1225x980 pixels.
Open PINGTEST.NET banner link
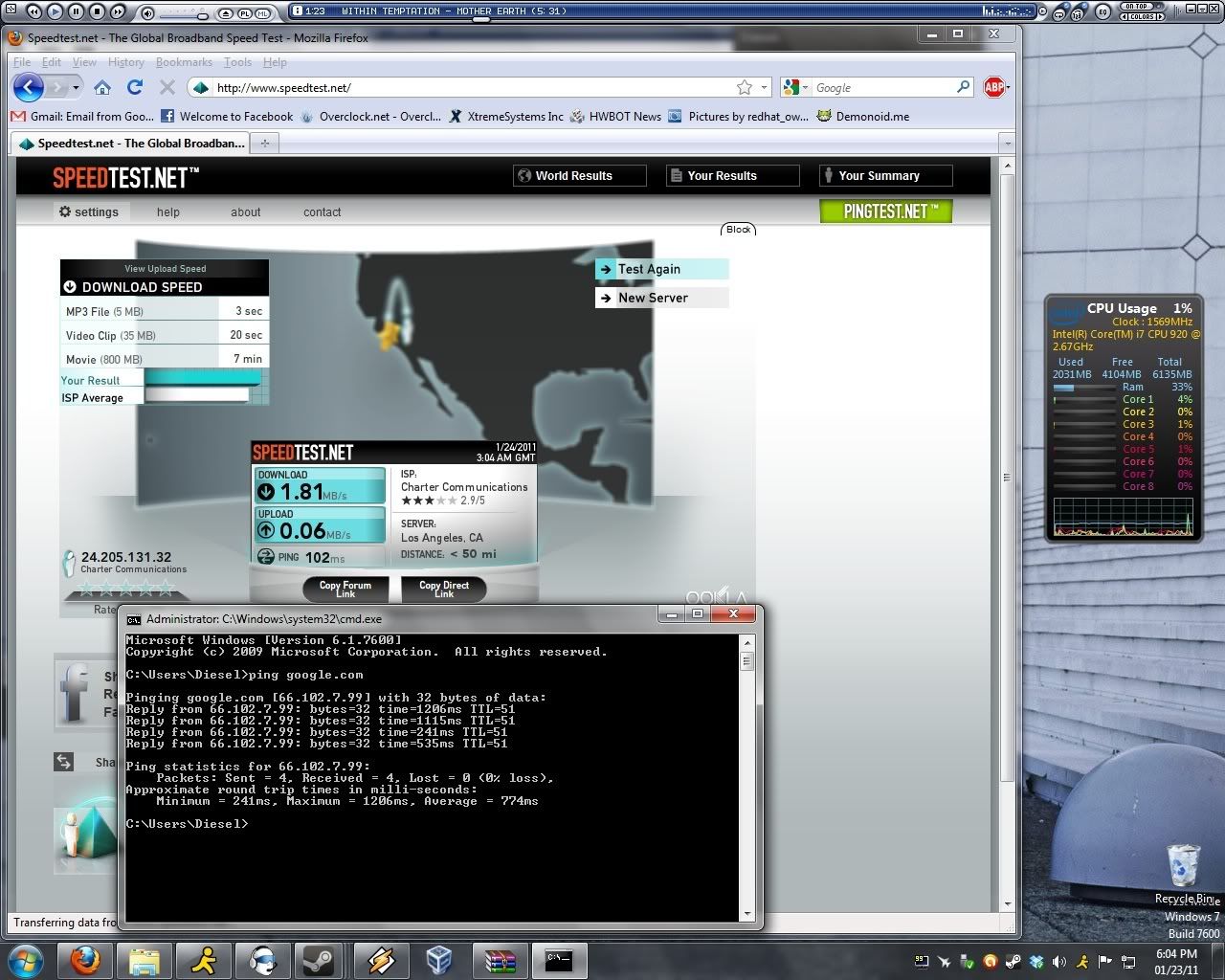click(886, 211)
